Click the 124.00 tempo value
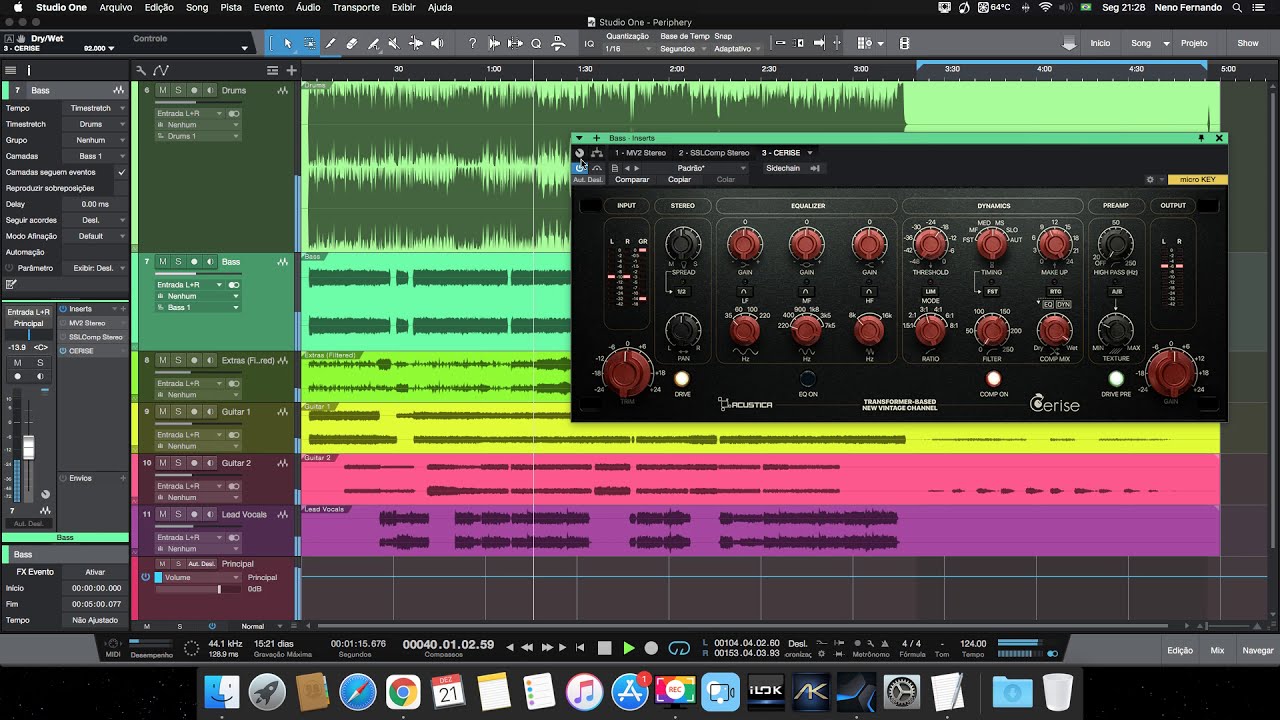Screen dimensions: 1280x720 (973, 644)
